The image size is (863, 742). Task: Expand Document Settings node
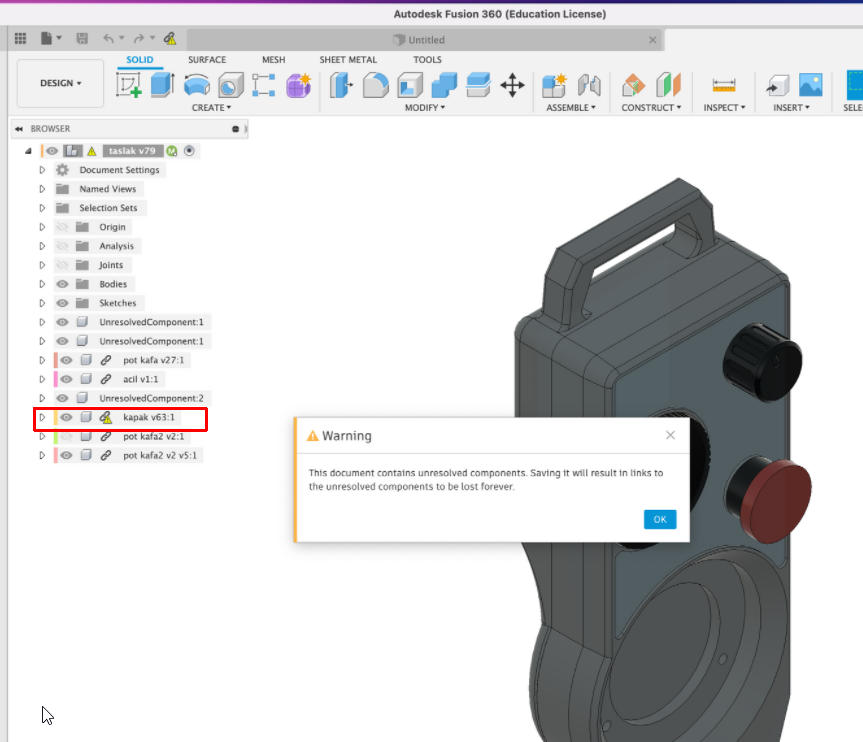(42, 170)
